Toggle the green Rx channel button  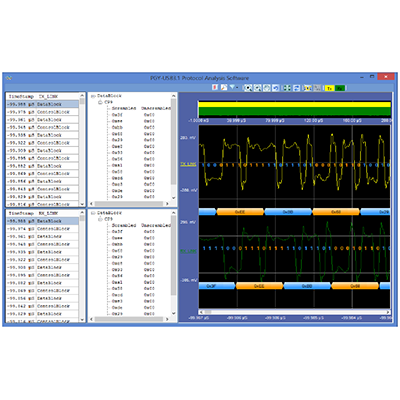click(340, 88)
